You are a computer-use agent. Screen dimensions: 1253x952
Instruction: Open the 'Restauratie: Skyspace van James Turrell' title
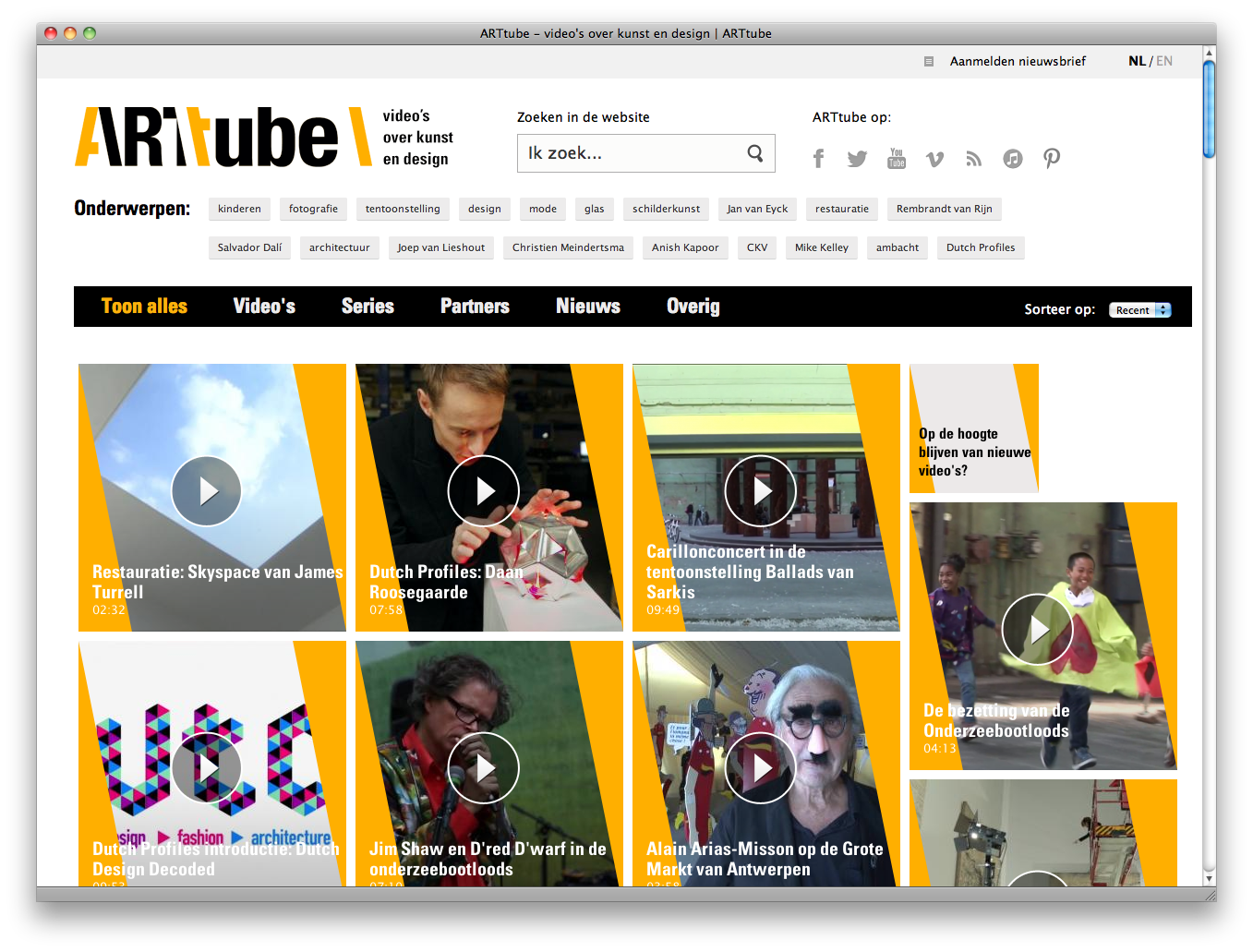coord(217,582)
